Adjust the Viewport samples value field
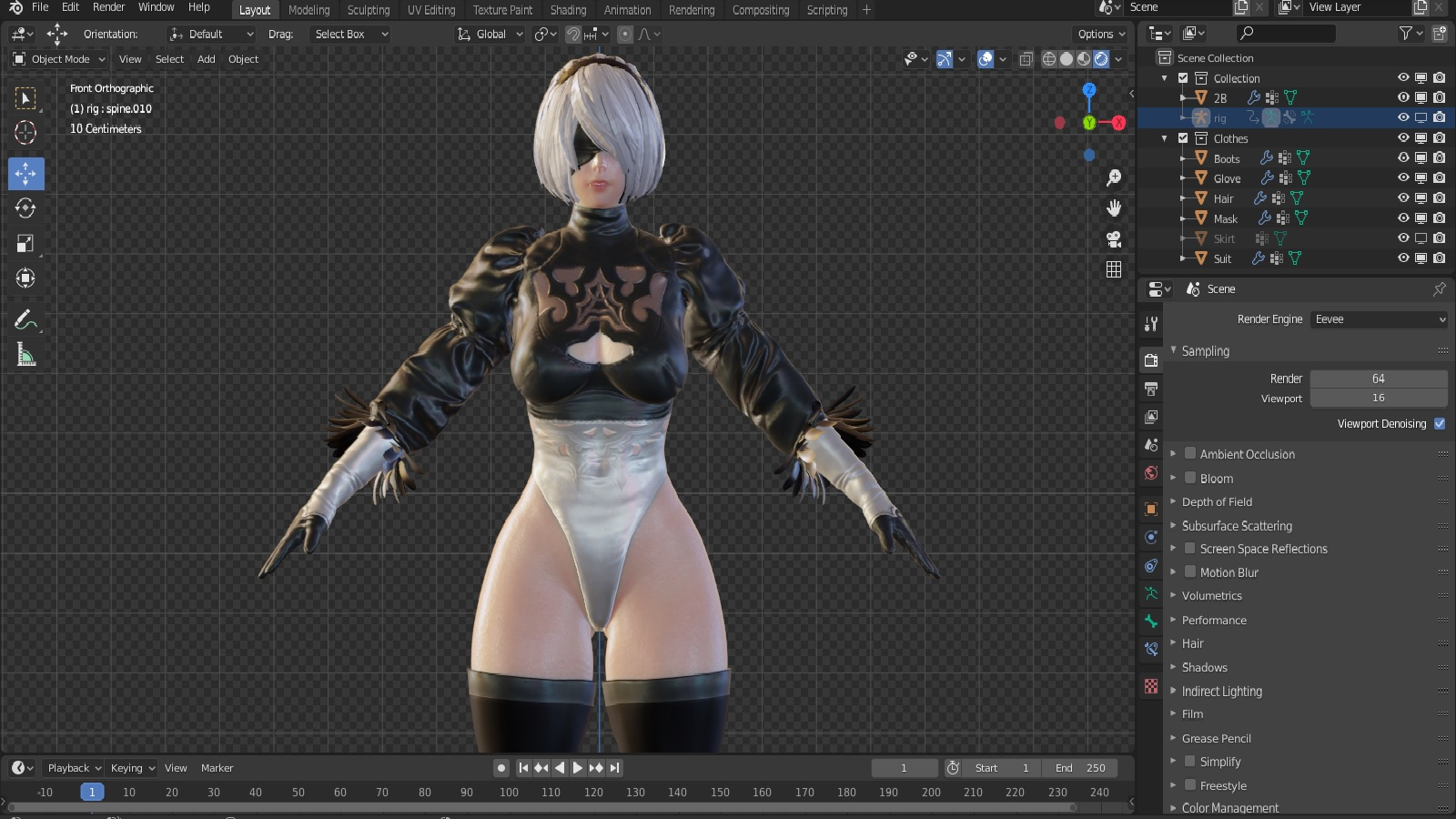The image size is (1456, 819). [x=1379, y=399]
